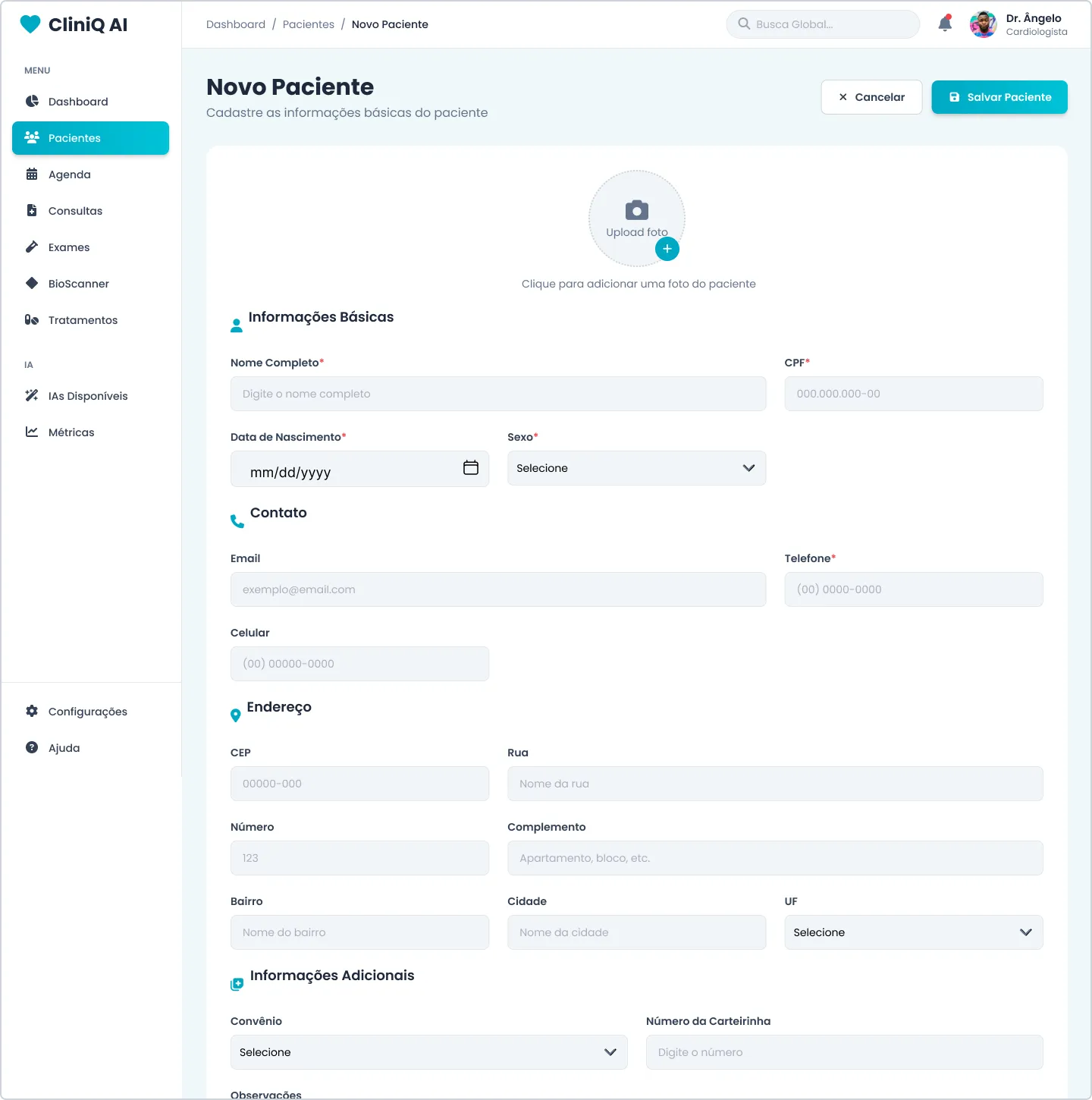Open IAs Disponíveis section

click(87, 396)
